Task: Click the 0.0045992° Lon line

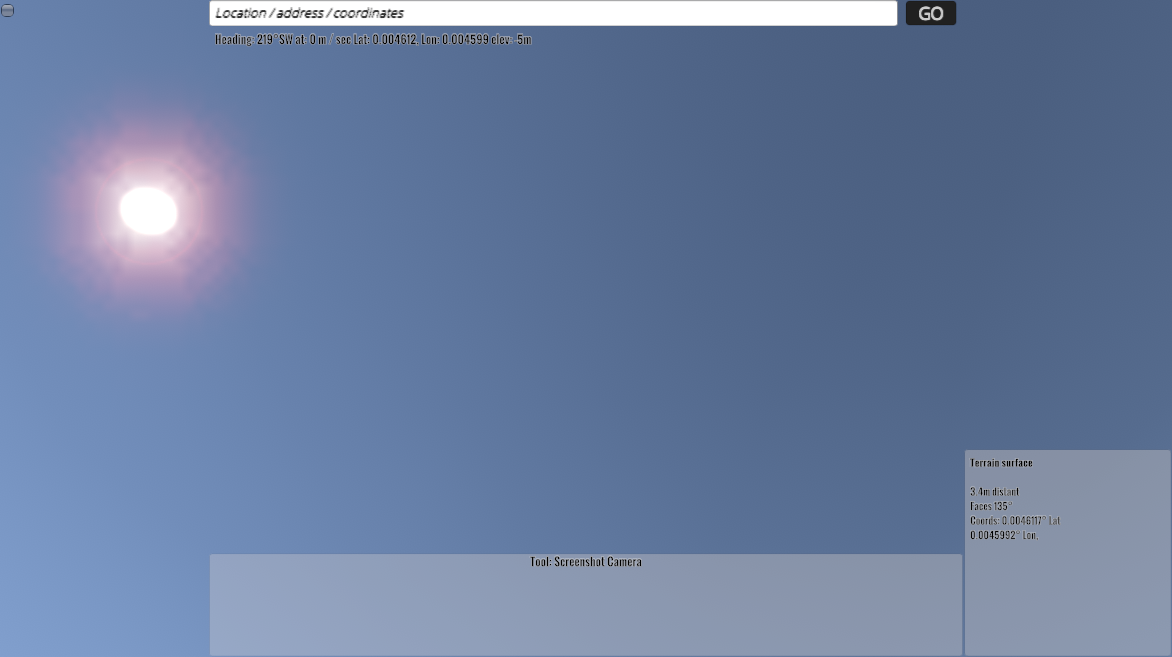Action: [1004, 535]
